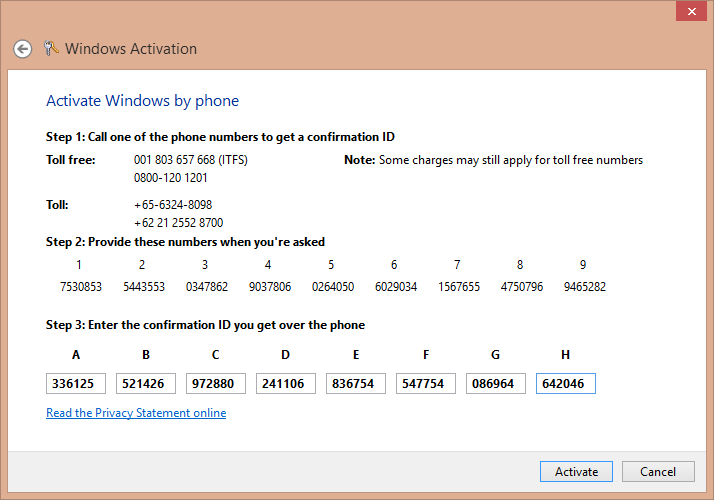Focus confirmation ID field D containing 241106
This screenshot has width=714, height=500.
(x=286, y=383)
